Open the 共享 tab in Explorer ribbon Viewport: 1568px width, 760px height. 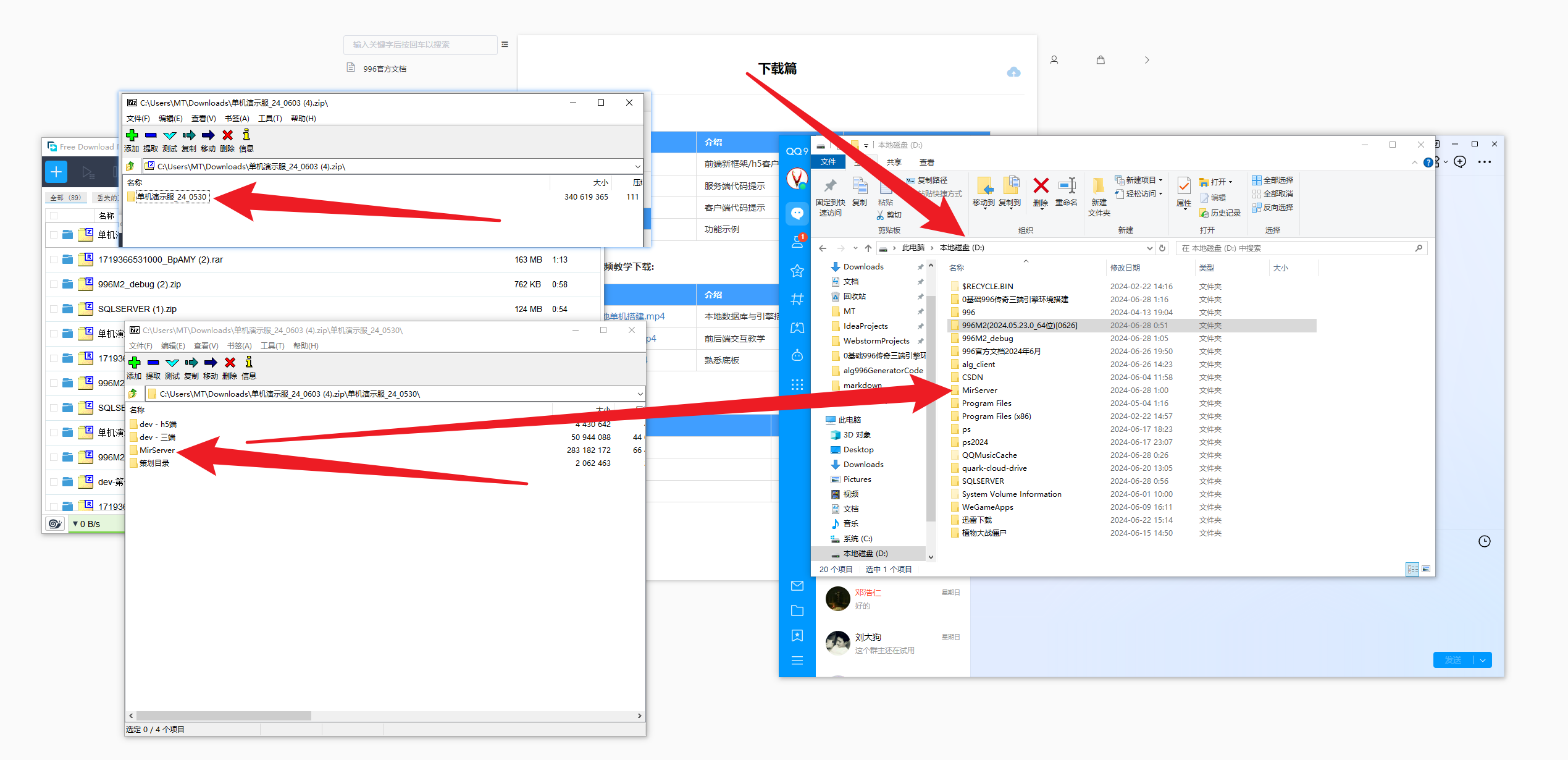click(894, 163)
